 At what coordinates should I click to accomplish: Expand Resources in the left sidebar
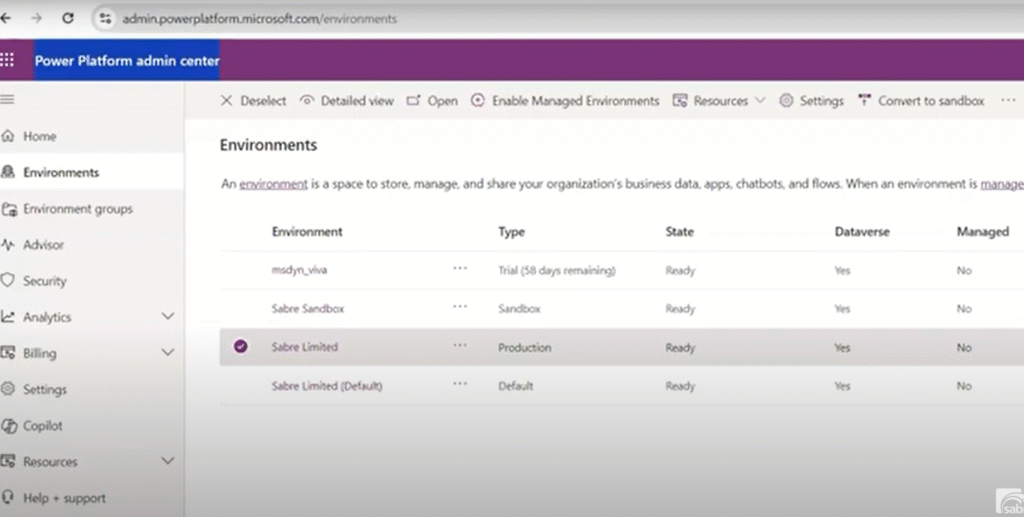pyautogui.click(x=167, y=462)
